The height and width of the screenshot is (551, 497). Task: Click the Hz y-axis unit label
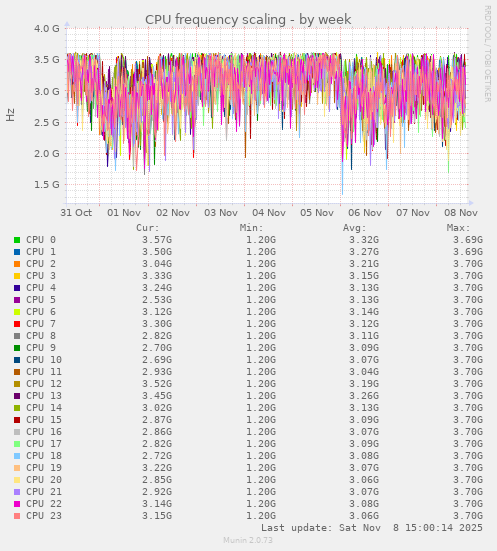pyautogui.click(x=10, y=115)
